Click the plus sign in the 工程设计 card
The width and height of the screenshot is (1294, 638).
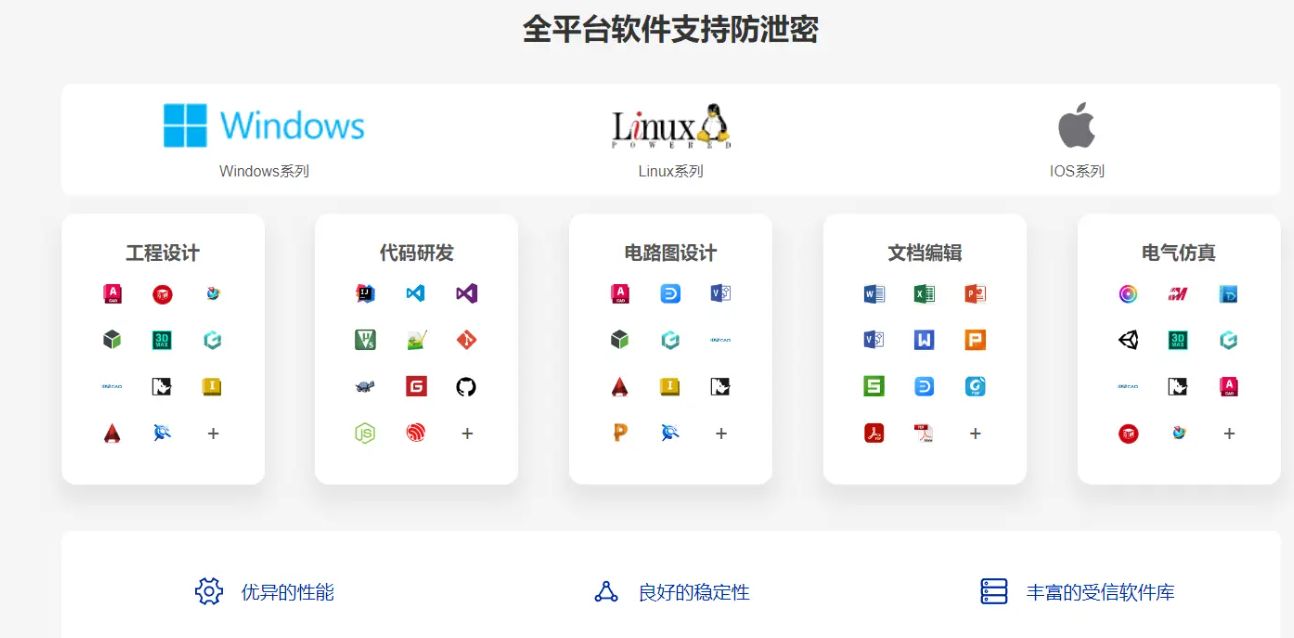point(212,433)
